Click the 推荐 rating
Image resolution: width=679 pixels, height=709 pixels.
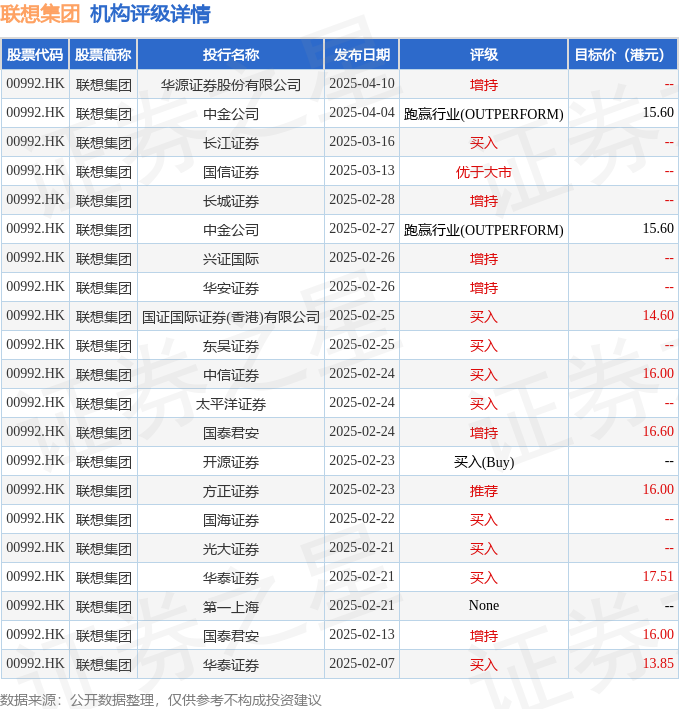[484, 491]
